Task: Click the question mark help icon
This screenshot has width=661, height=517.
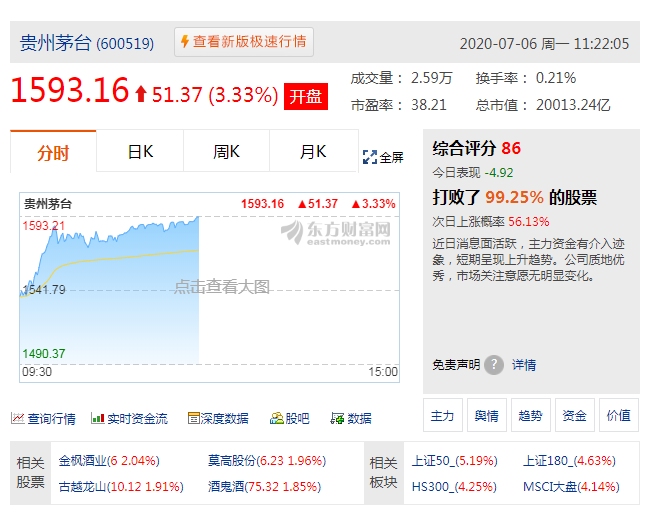Action: [x=494, y=365]
